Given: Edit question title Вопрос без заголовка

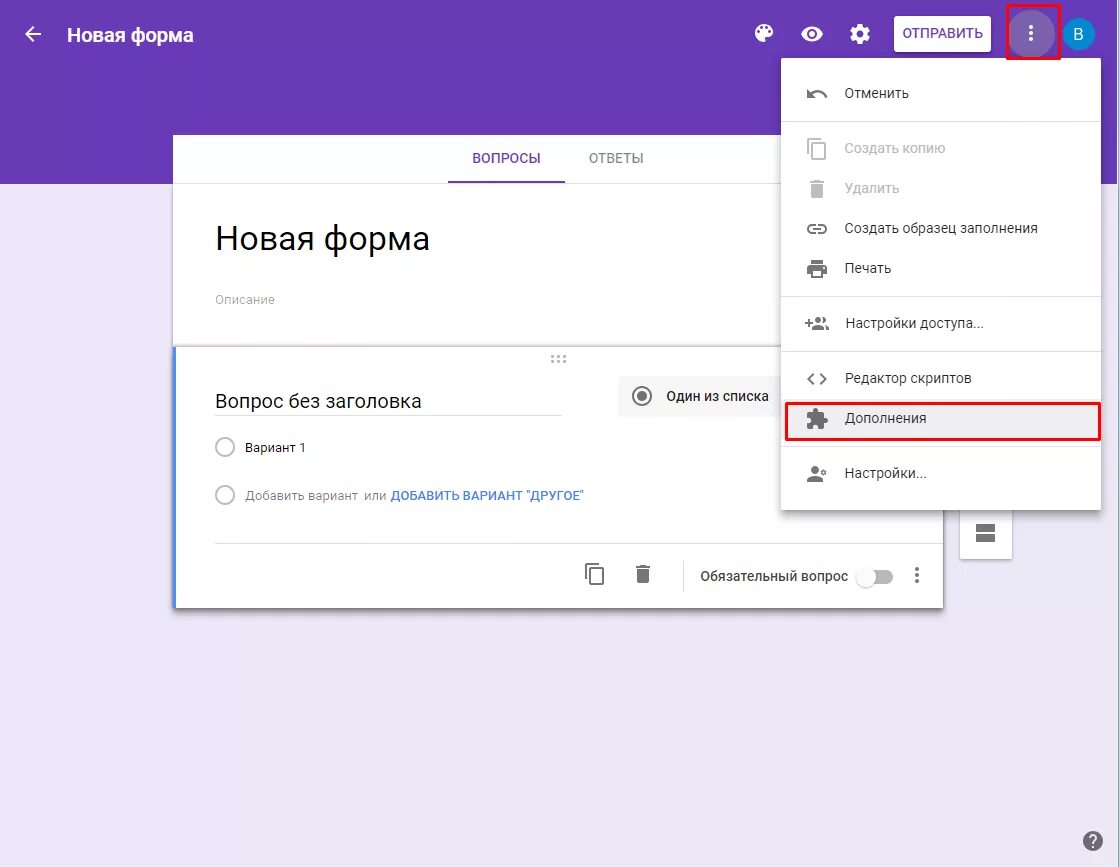Looking at the screenshot, I should tap(388, 401).
